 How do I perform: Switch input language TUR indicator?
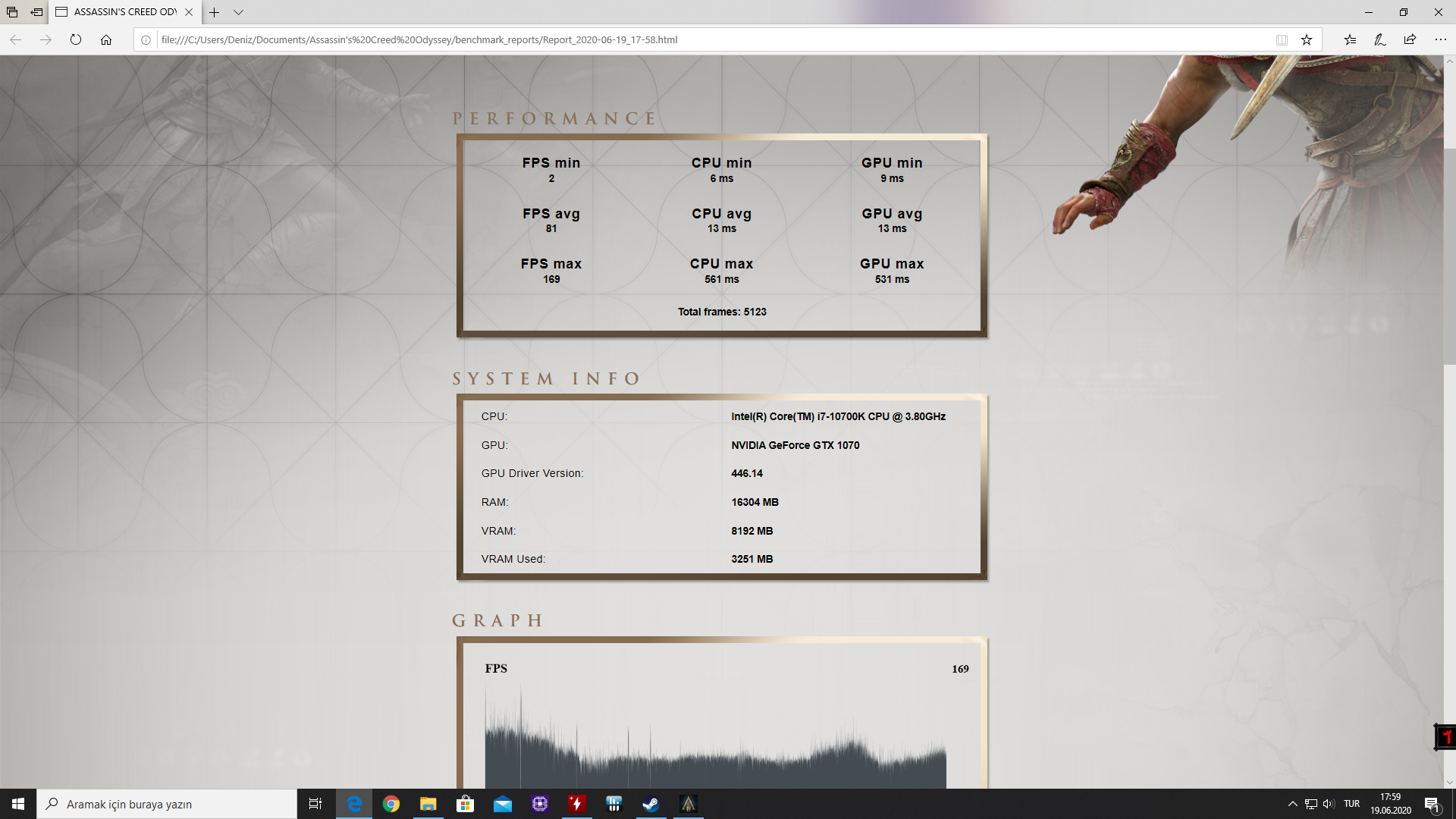coord(1351,804)
